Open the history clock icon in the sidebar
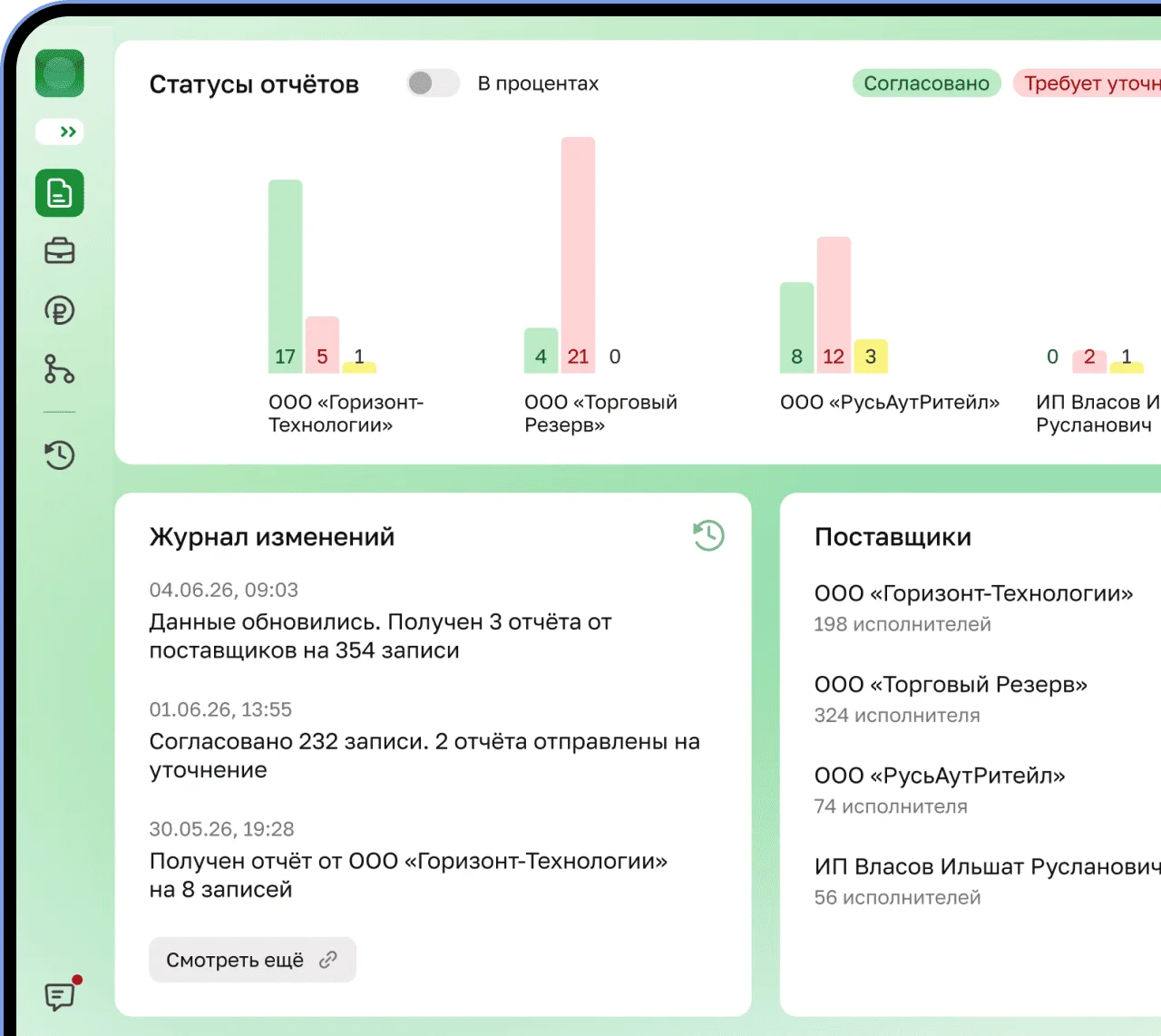Viewport: 1161px width, 1036px height. (60, 454)
